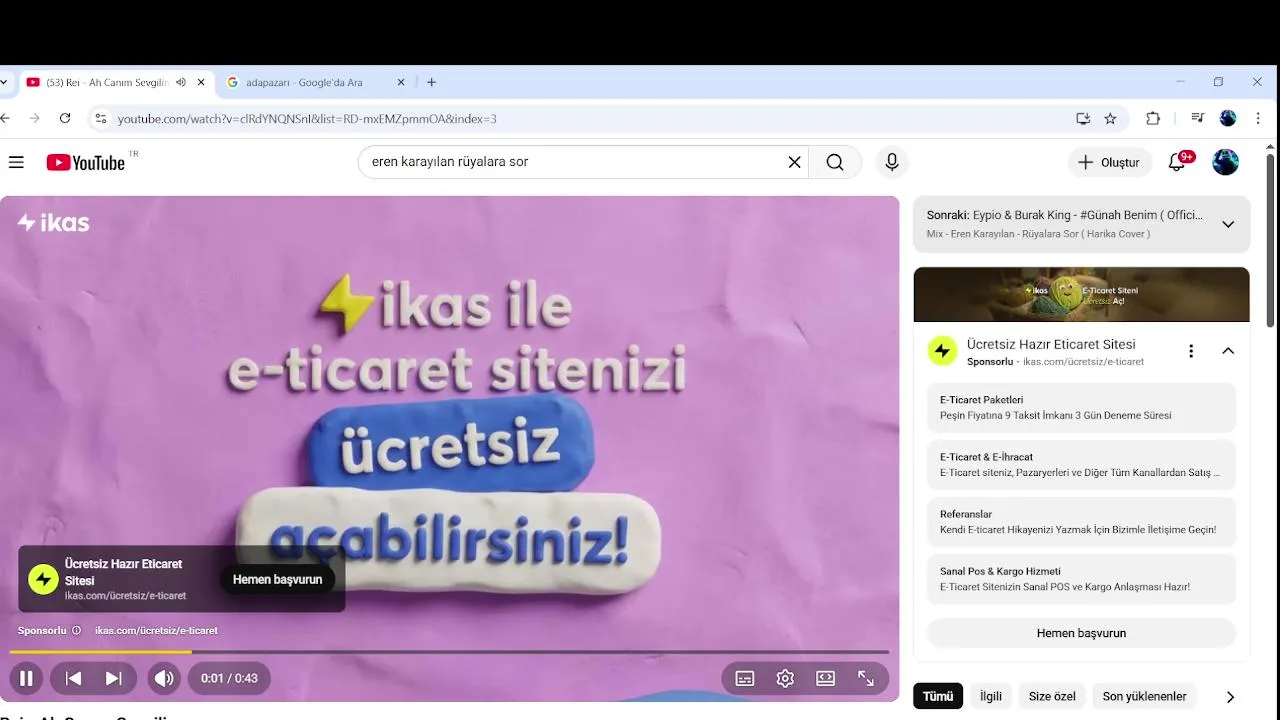Clear the search box with the X

[794, 162]
